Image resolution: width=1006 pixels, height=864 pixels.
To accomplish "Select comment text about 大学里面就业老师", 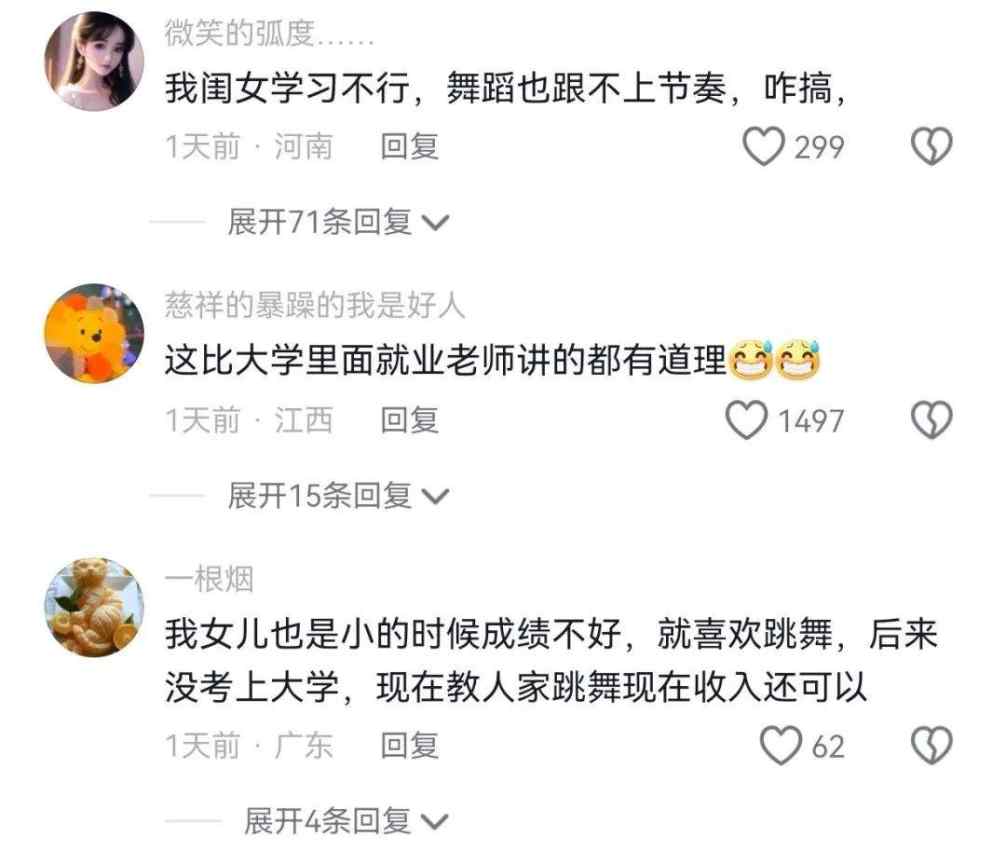I will (x=493, y=360).
